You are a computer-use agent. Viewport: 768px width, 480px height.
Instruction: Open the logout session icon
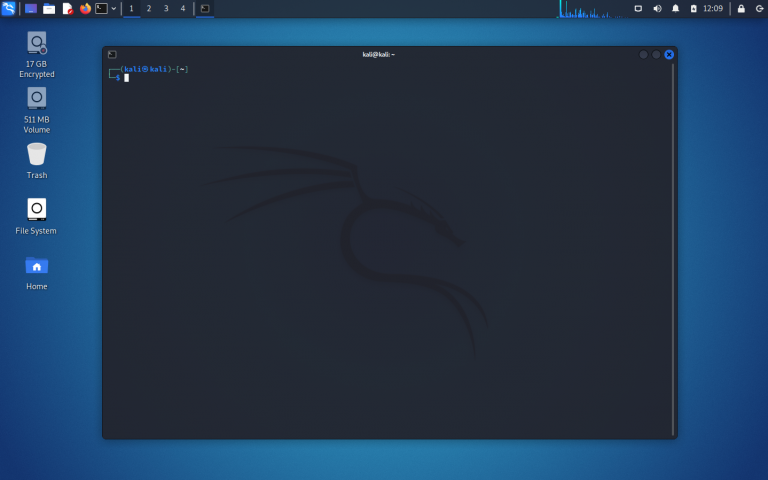pos(759,8)
